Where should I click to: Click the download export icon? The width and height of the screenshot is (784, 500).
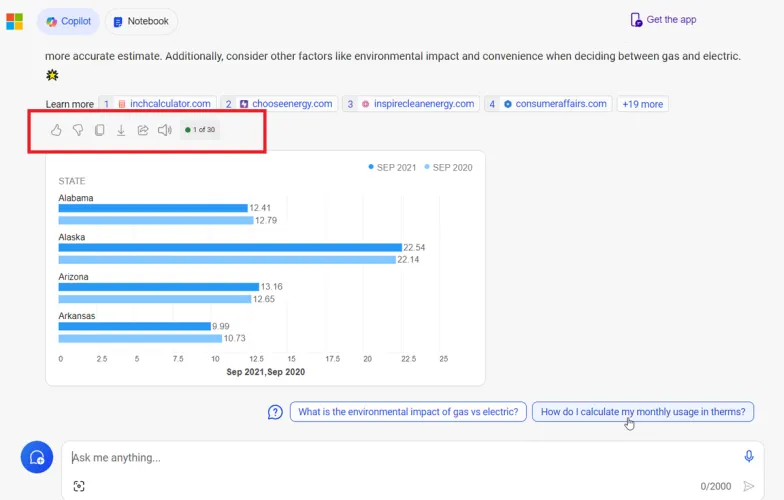coord(121,130)
